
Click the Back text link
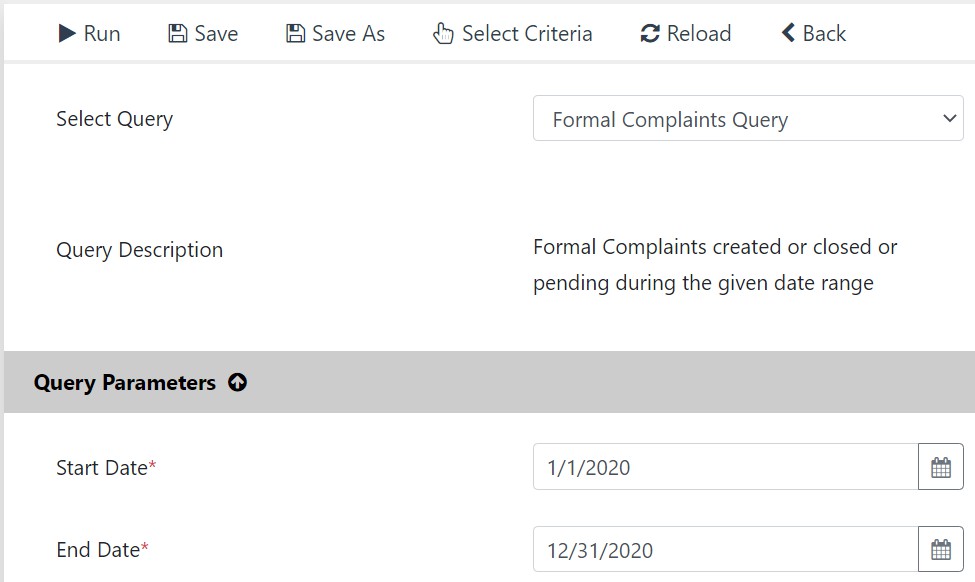pyautogui.click(x=824, y=33)
